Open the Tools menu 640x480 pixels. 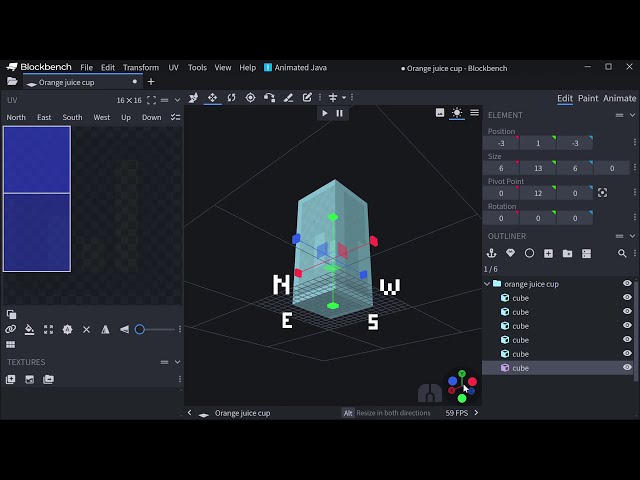197,67
